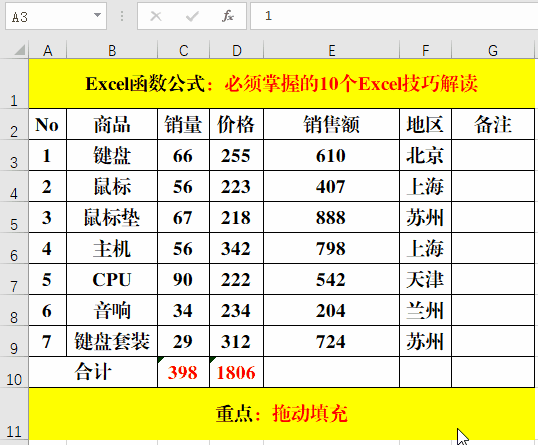This screenshot has width=538, height=445.
Task: Click the 销量 header cell
Action: (x=184, y=124)
